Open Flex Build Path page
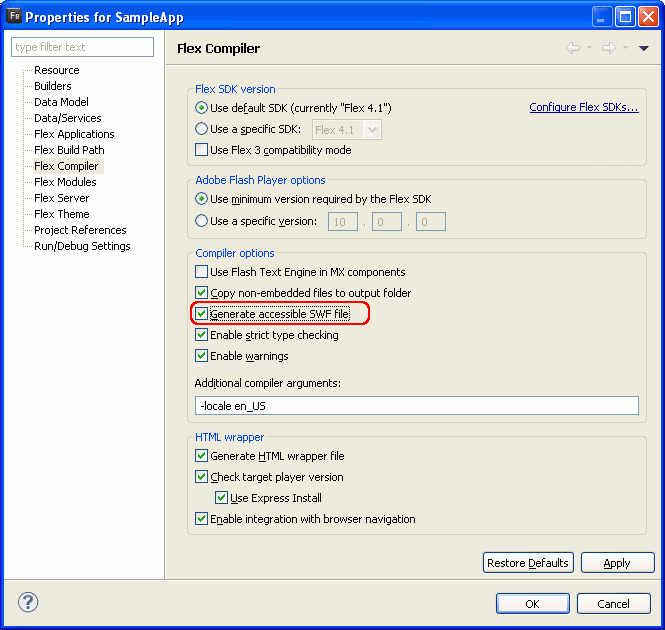The height and width of the screenshot is (630, 665). pyautogui.click(x=69, y=150)
